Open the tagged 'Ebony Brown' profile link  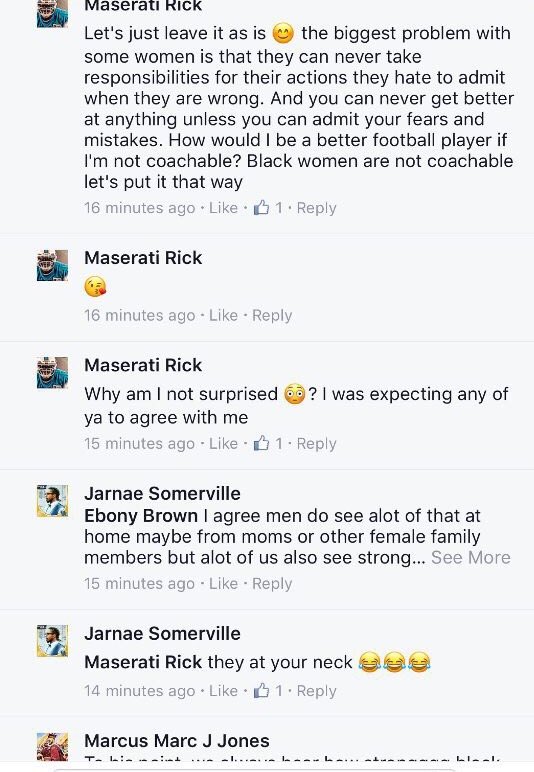[141, 515]
